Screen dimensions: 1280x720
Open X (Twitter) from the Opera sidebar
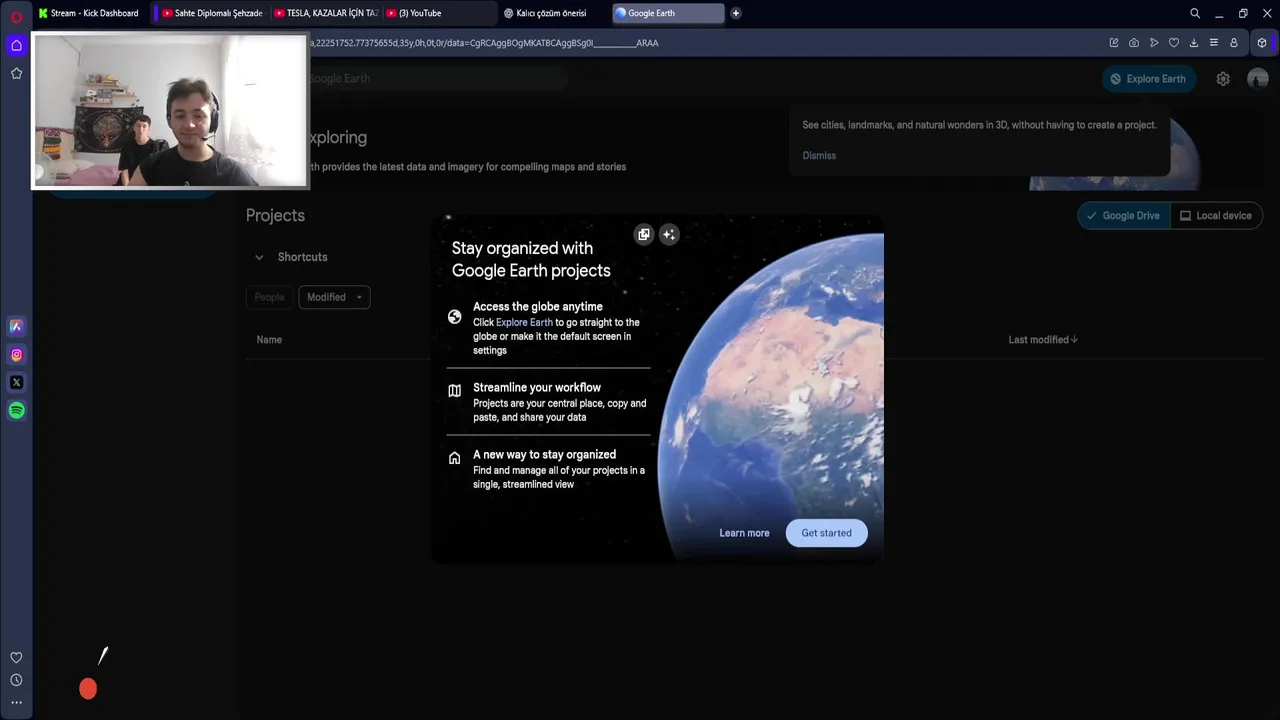(x=16, y=382)
